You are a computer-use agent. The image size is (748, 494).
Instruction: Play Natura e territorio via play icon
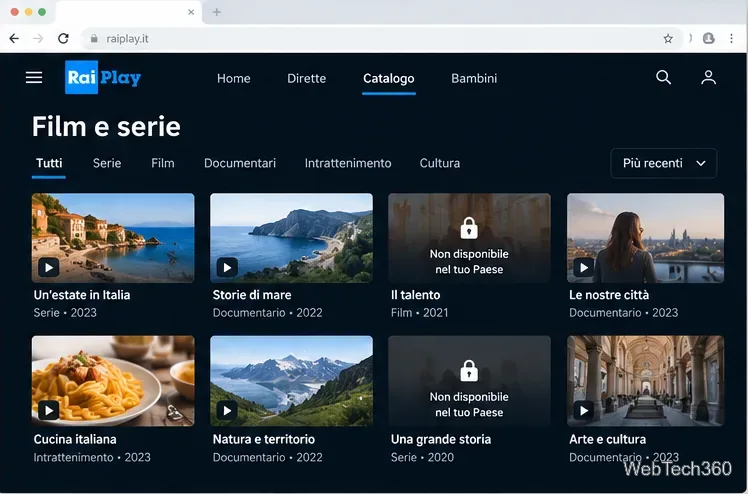[x=227, y=410]
